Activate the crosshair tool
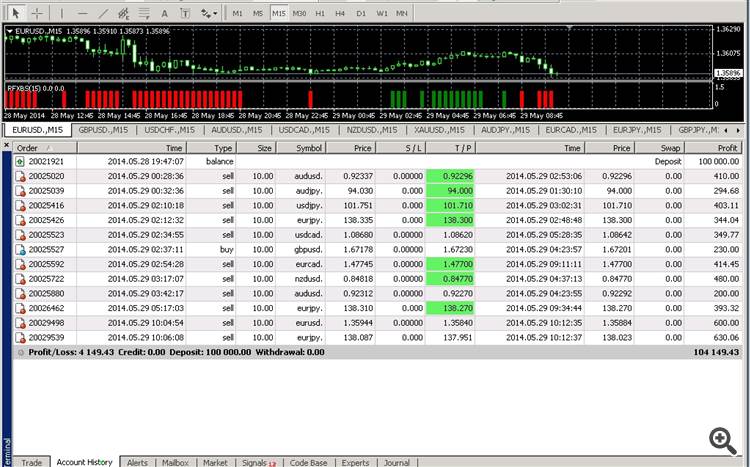The image size is (750, 467). click(x=37, y=13)
